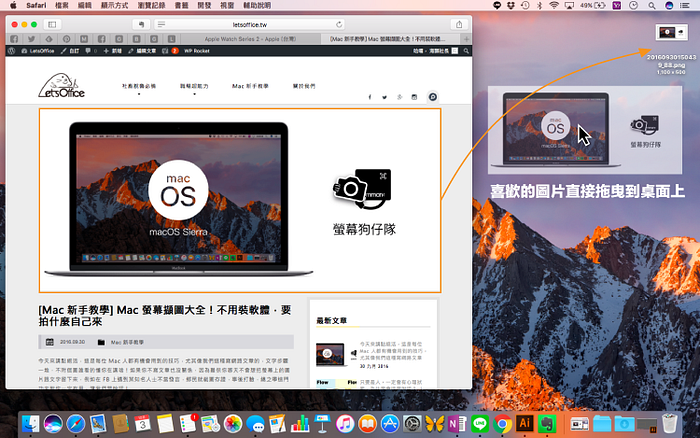Click the site's Twitter social icon
Screen dimensions: 700x438
(x=384, y=97)
